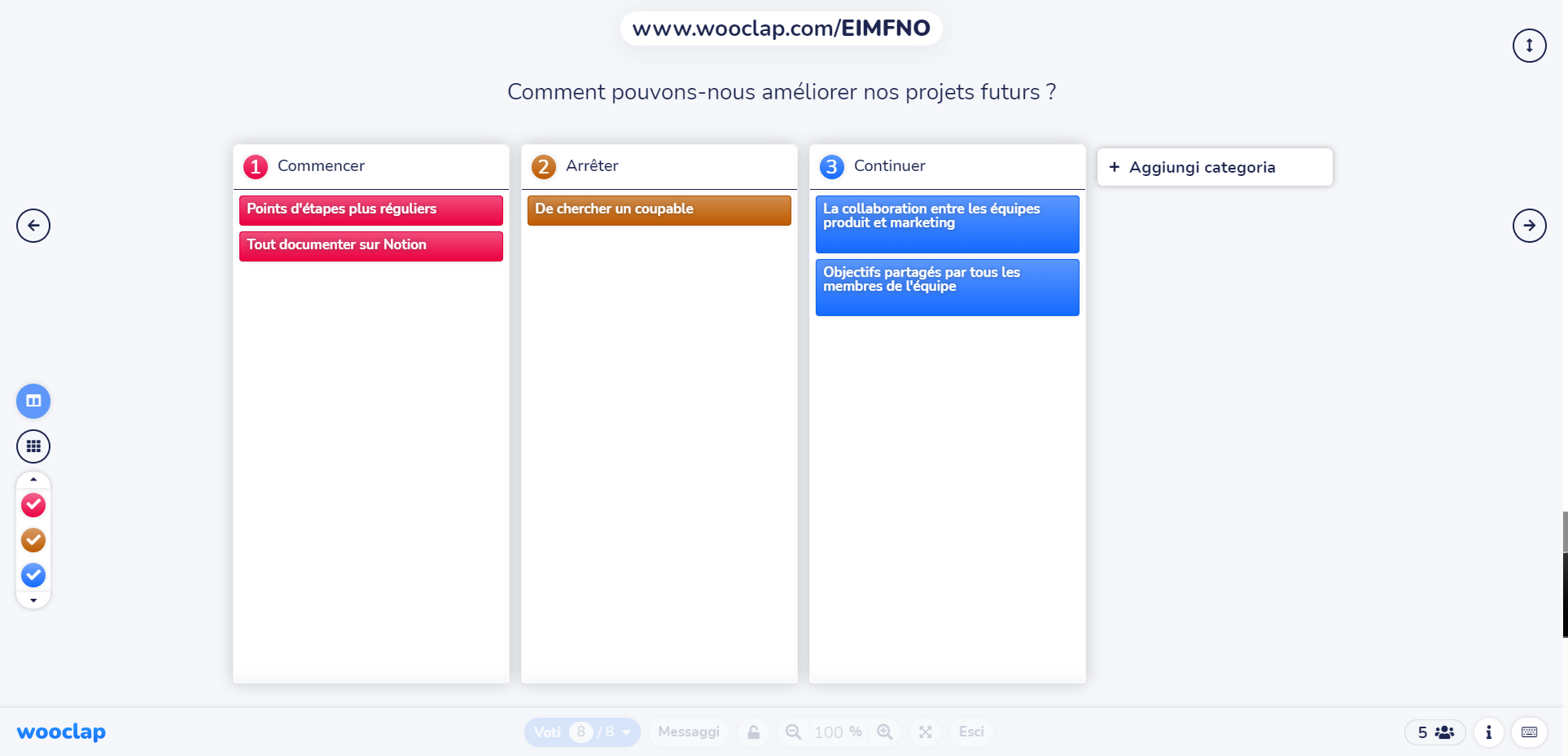Go to the next question arrow
This screenshot has width=1568, height=756.
(x=1529, y=226)
